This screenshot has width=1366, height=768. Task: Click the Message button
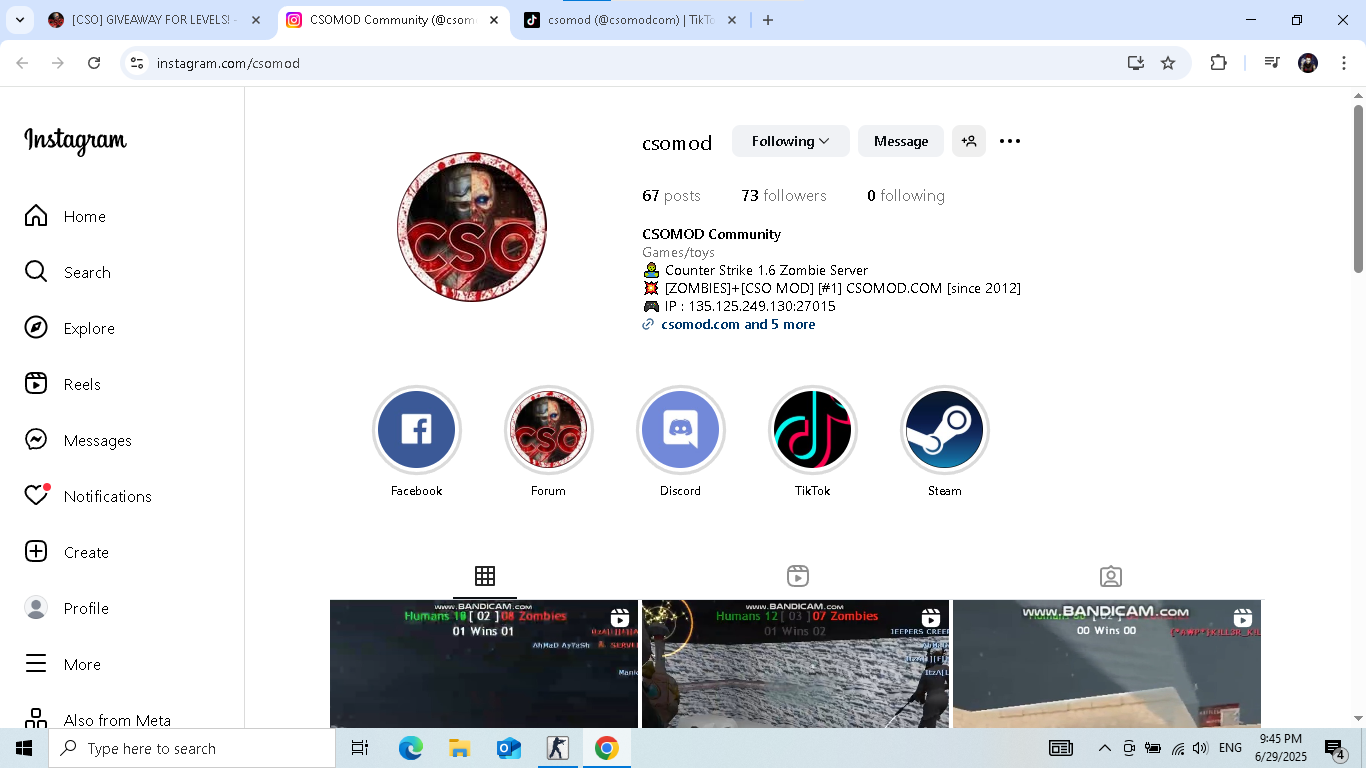(x=900, y=141)
